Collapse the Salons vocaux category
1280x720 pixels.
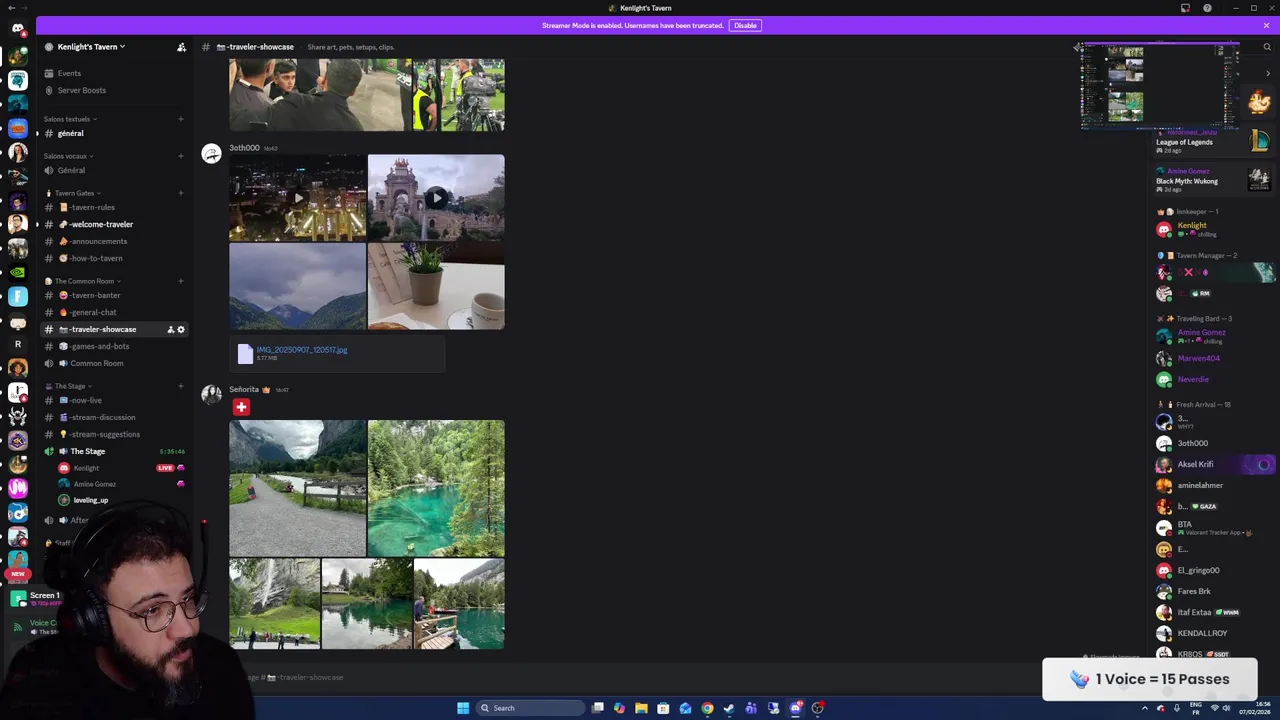point(68,156)
